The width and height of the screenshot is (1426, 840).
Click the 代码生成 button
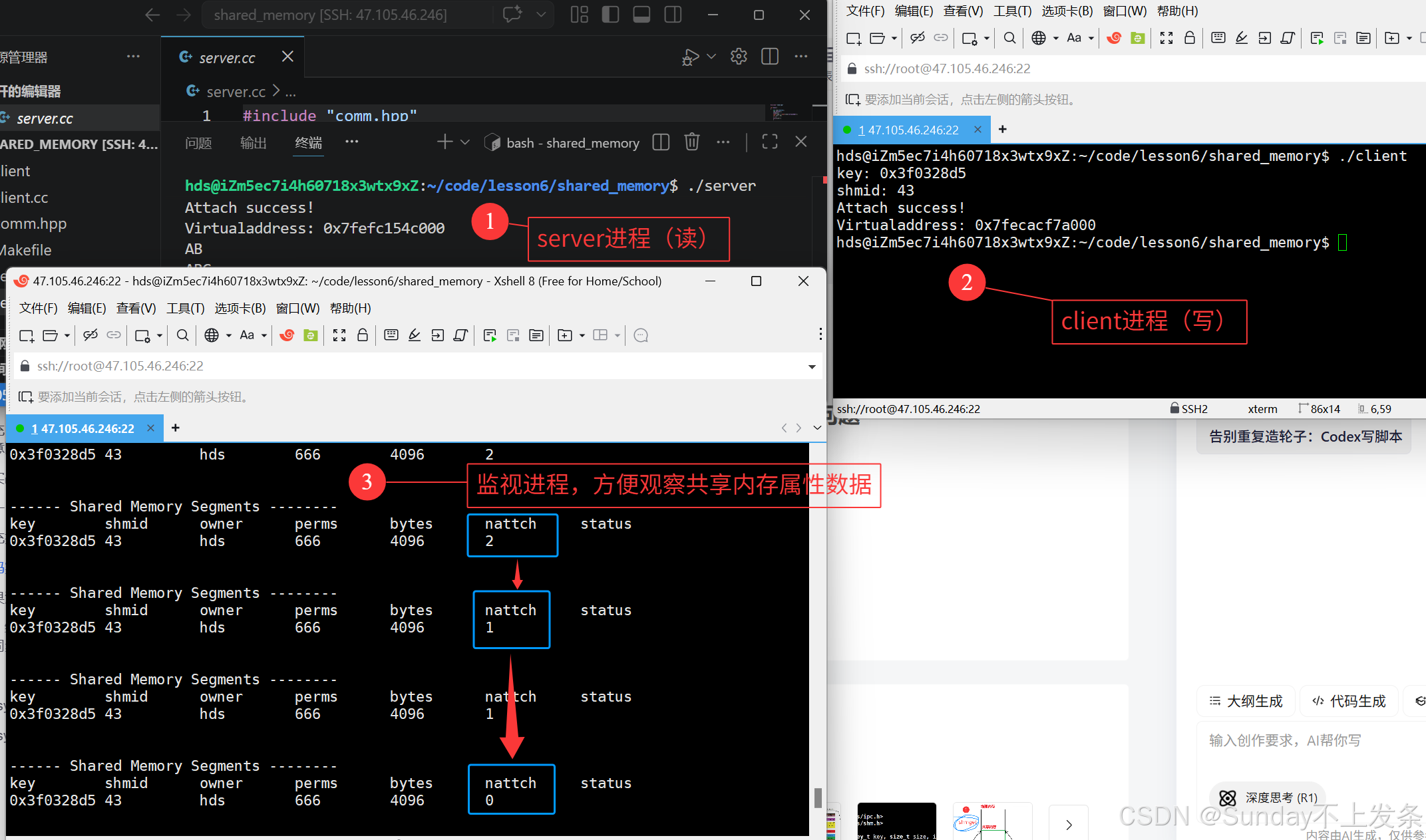point(1349,701)
